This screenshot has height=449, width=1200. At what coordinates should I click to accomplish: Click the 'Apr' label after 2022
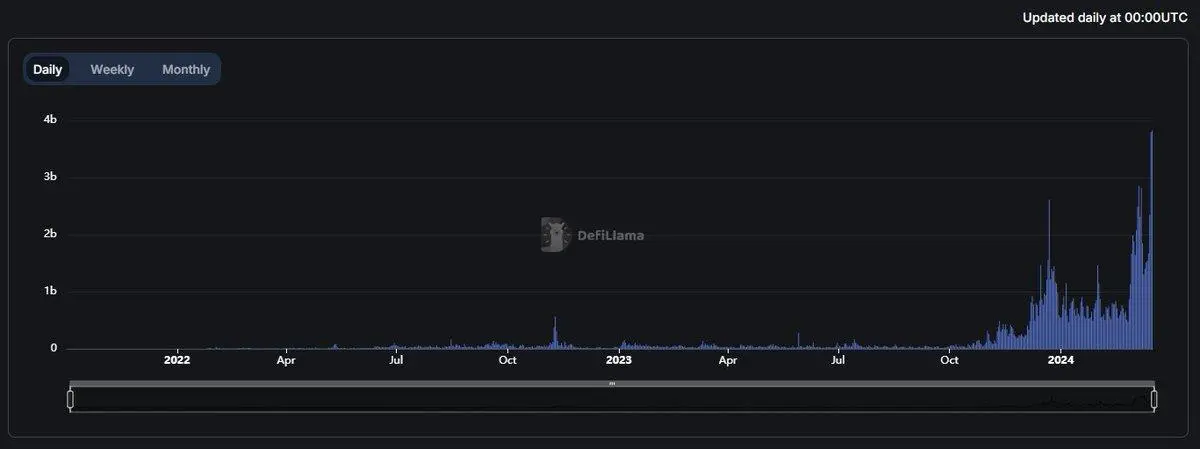click(x=287, y=360)
